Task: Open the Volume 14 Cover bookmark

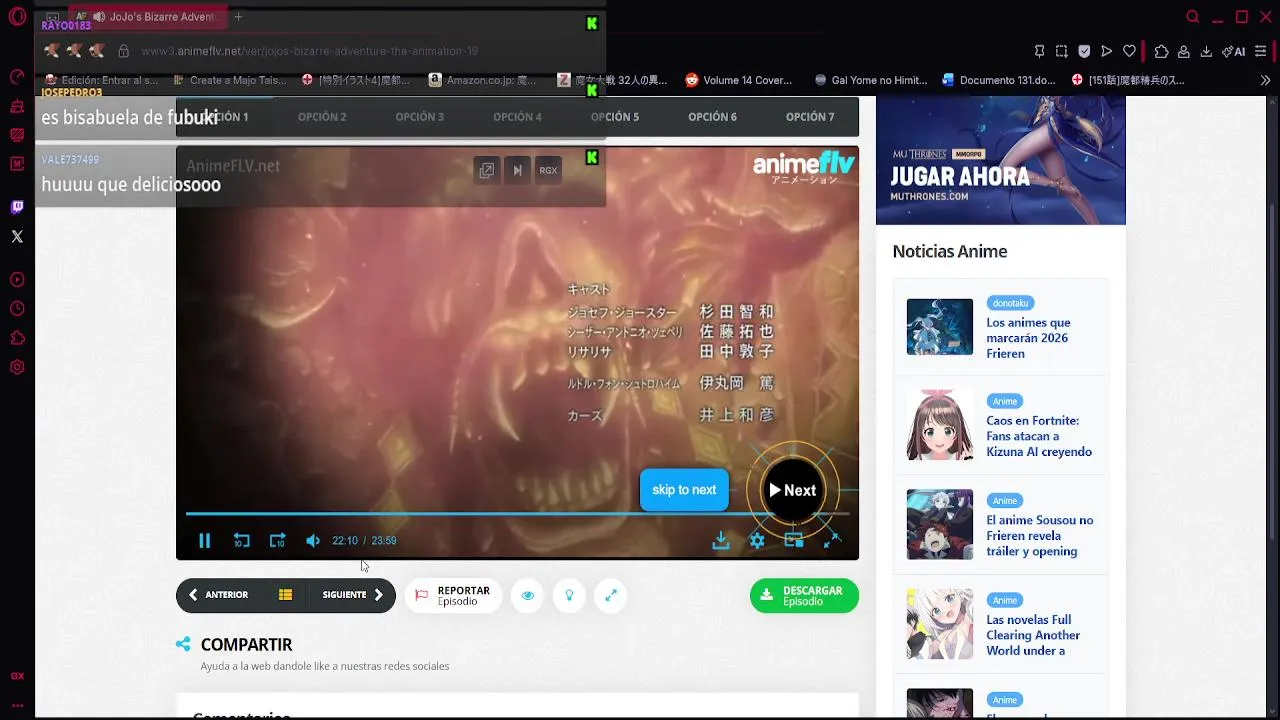Action: coord(738,80)
